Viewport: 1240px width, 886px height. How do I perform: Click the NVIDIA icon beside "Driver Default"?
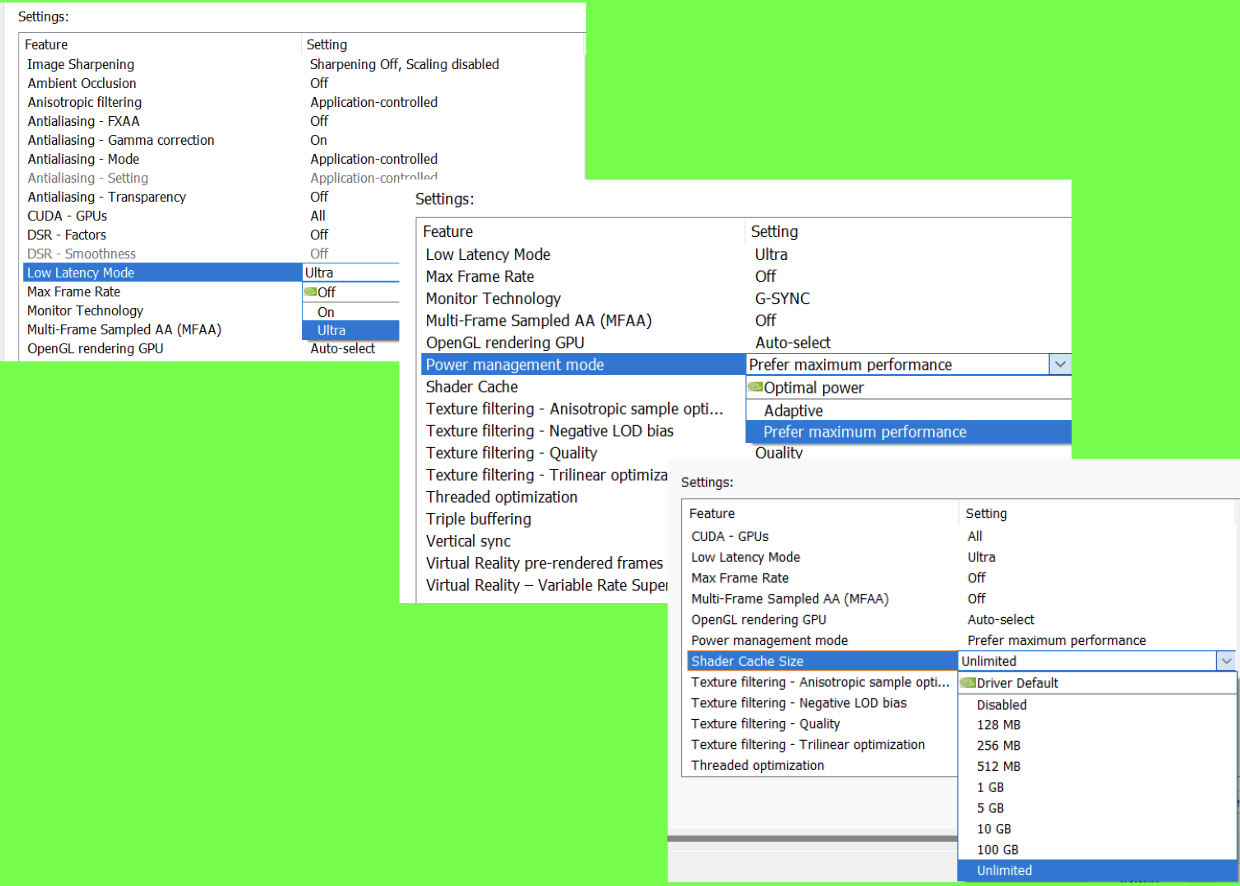(x=967, y=682)
